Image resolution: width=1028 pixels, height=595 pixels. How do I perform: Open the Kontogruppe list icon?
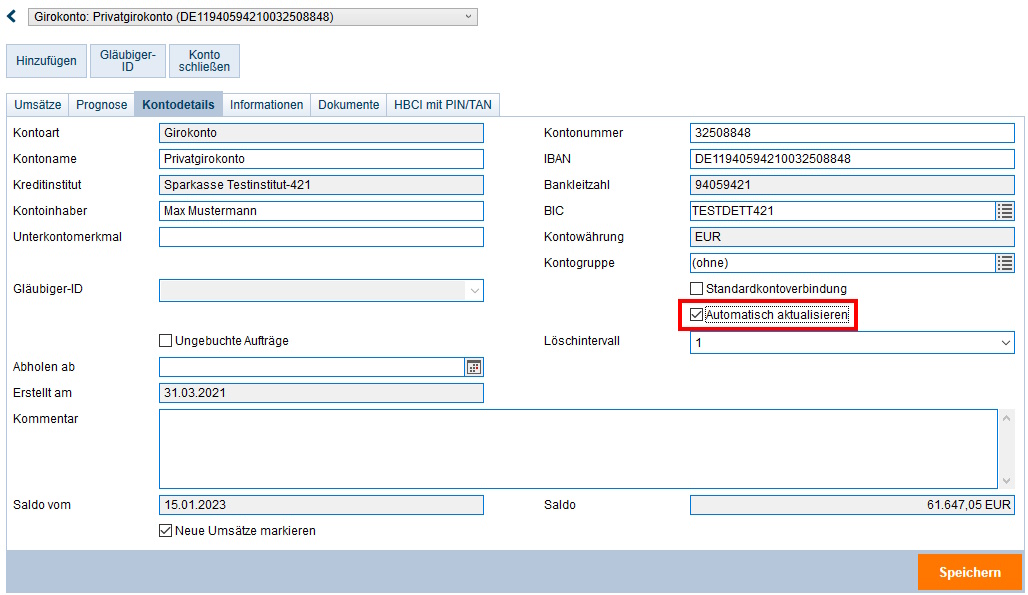[1005, 263]
